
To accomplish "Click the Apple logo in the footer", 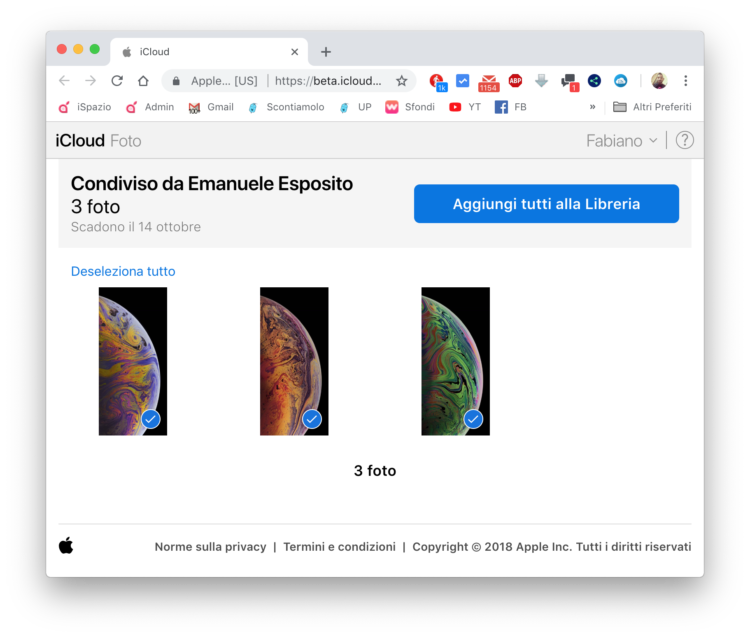I will click(66, 546).
